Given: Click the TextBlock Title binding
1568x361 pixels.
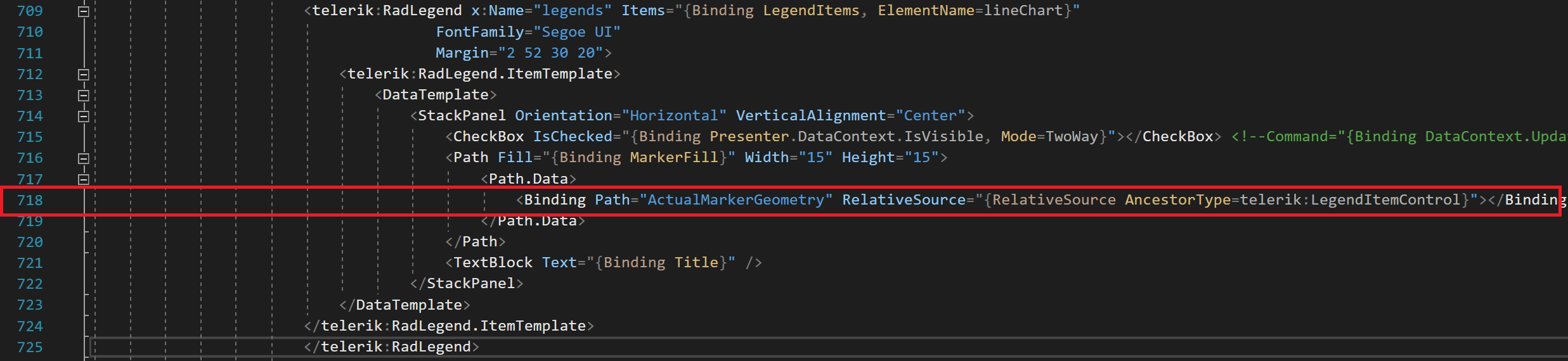Looking at the screenshot, I should click(696, 263).
